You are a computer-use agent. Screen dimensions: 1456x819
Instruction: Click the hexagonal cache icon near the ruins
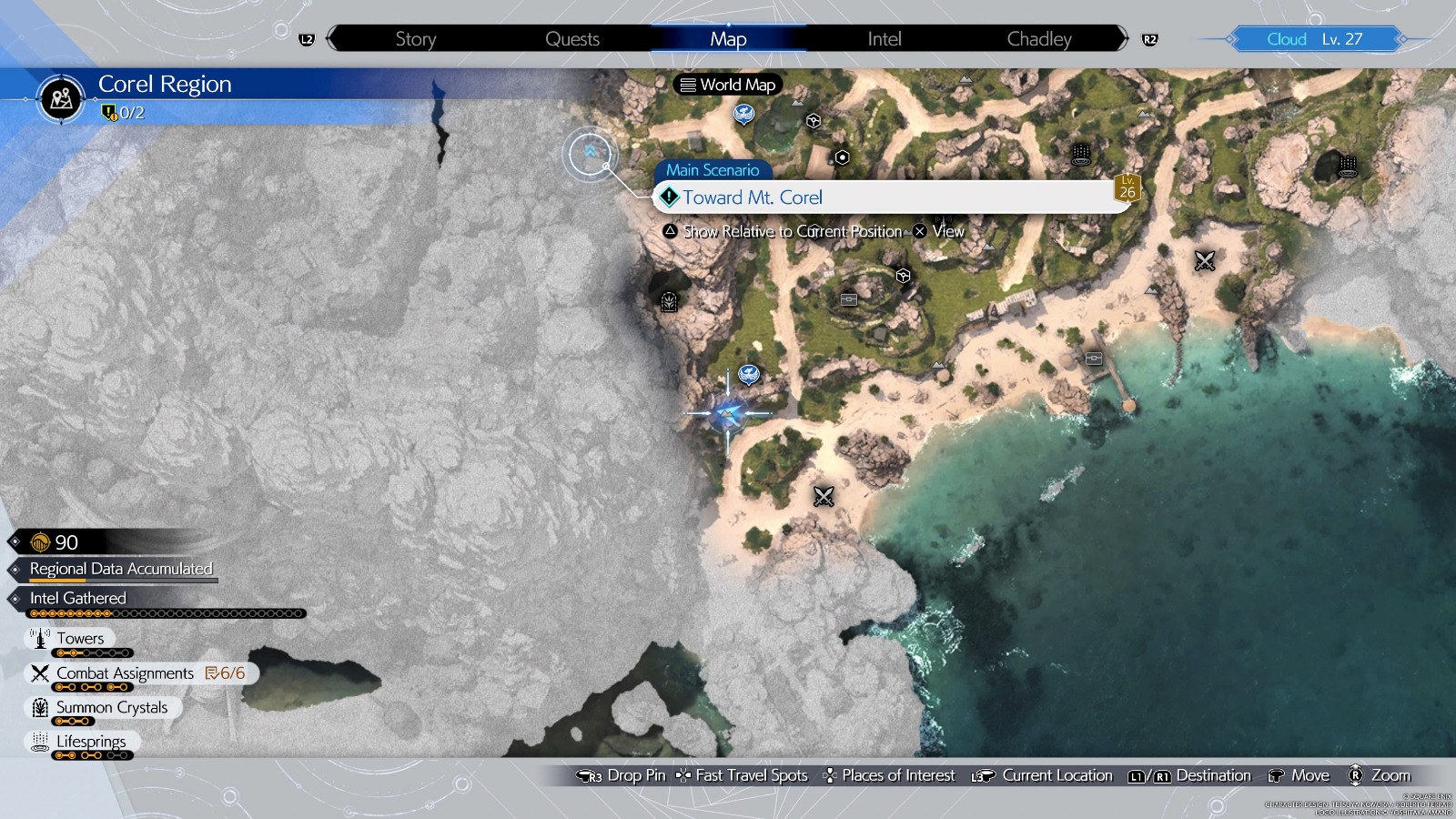902,276
